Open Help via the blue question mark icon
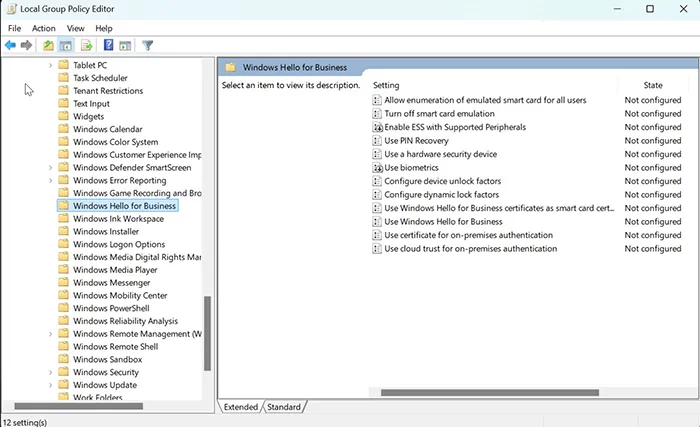This screenshot has width=700, height=427. click(108, 45)
